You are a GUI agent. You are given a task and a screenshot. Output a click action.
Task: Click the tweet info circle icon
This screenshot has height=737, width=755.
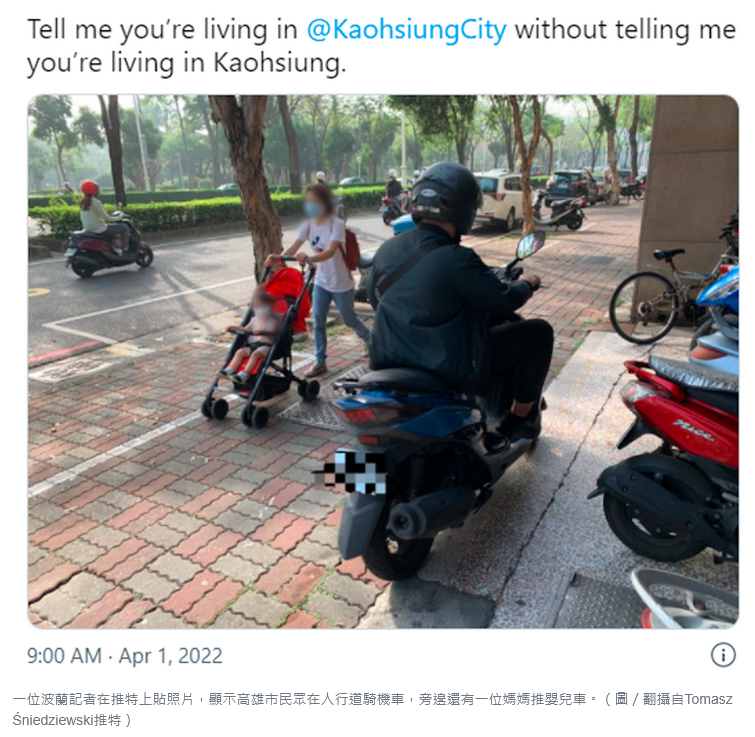[723, 655]
